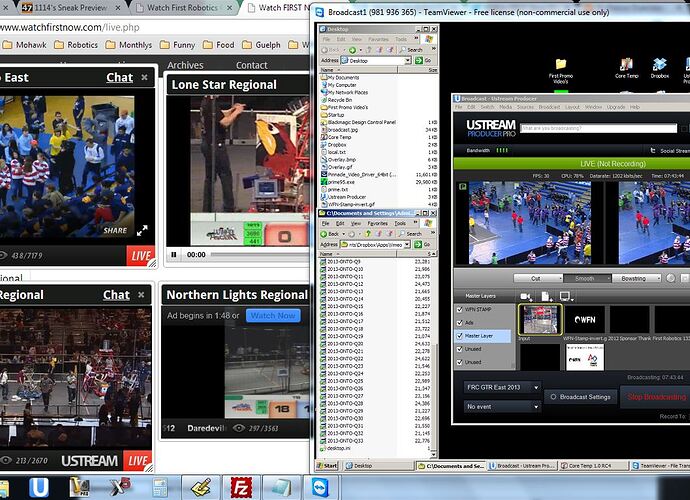This screenshot has width=690, height=500.
Task: Open the Sources menu in Ustream Producer
Action: 525,107
